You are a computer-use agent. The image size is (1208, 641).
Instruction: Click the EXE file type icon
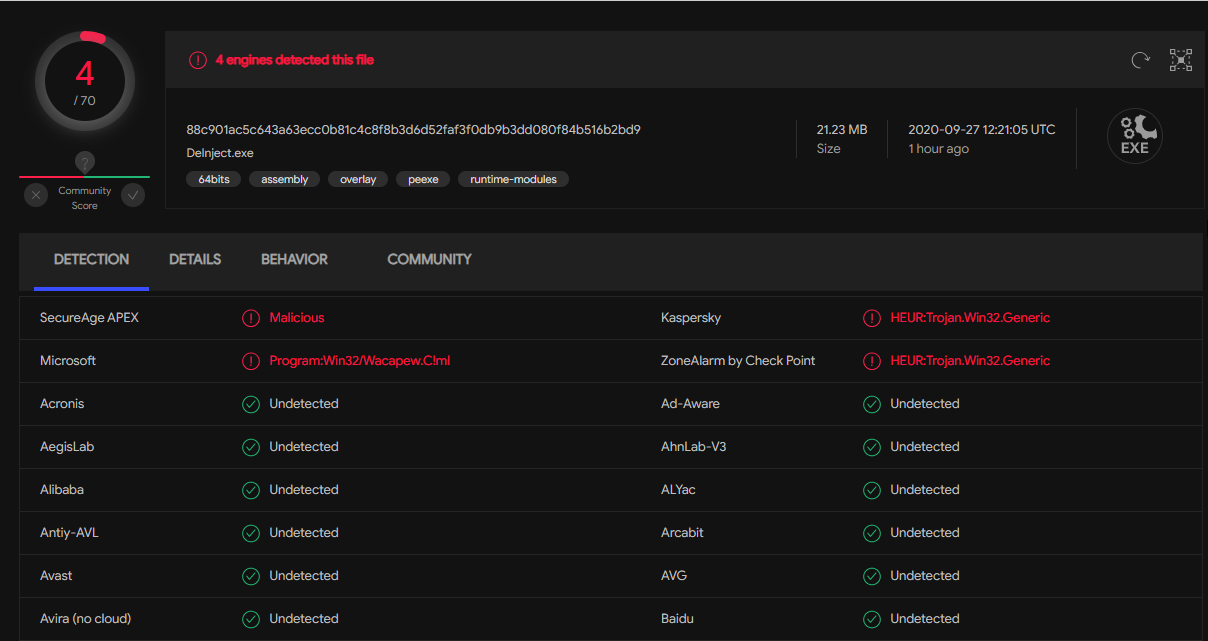tap(1135, 136)
